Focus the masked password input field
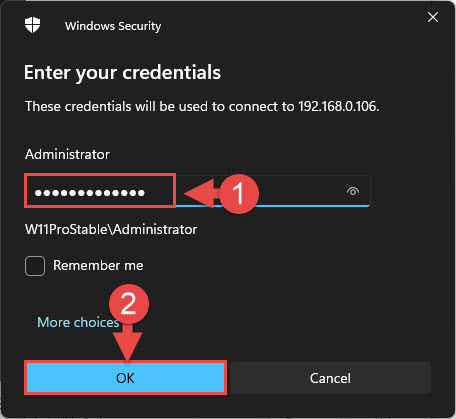This screenshot has height=419, width=456. [197, 191]
